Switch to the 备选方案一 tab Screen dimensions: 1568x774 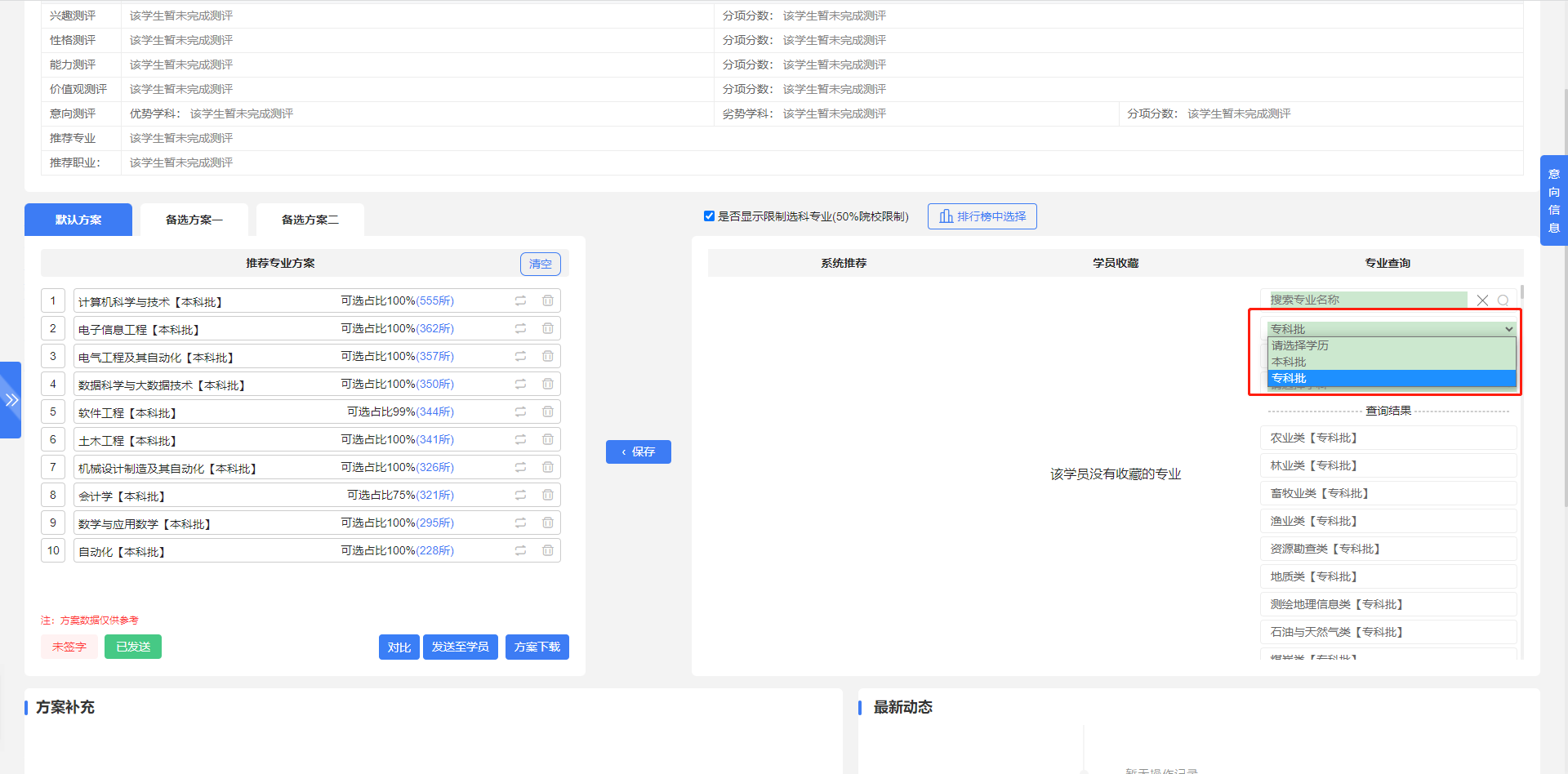coord(194,219)
